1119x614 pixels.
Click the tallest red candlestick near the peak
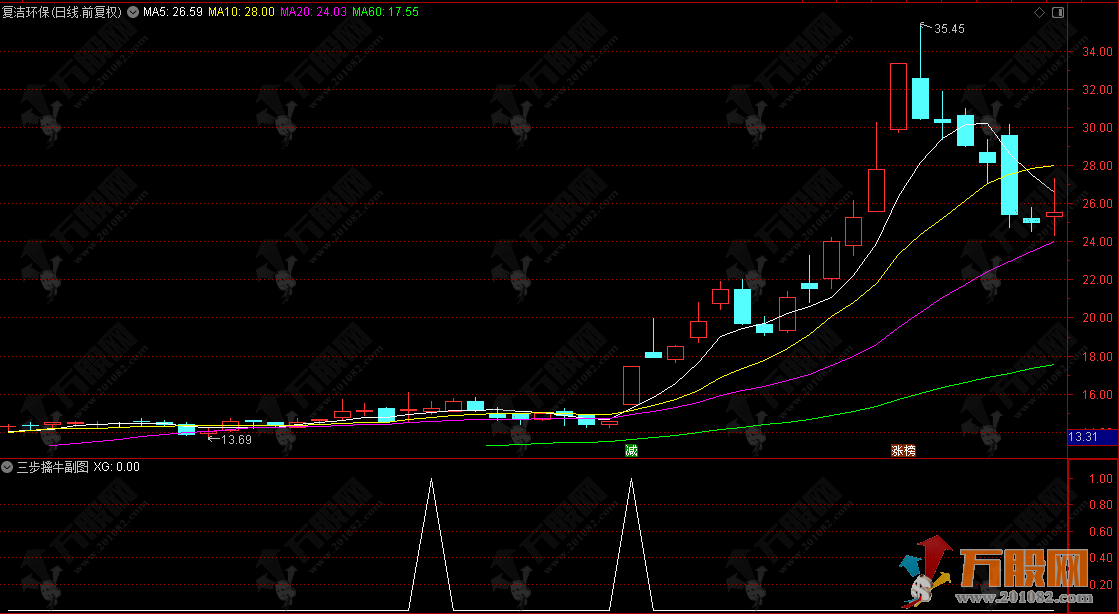click(898, 96)
